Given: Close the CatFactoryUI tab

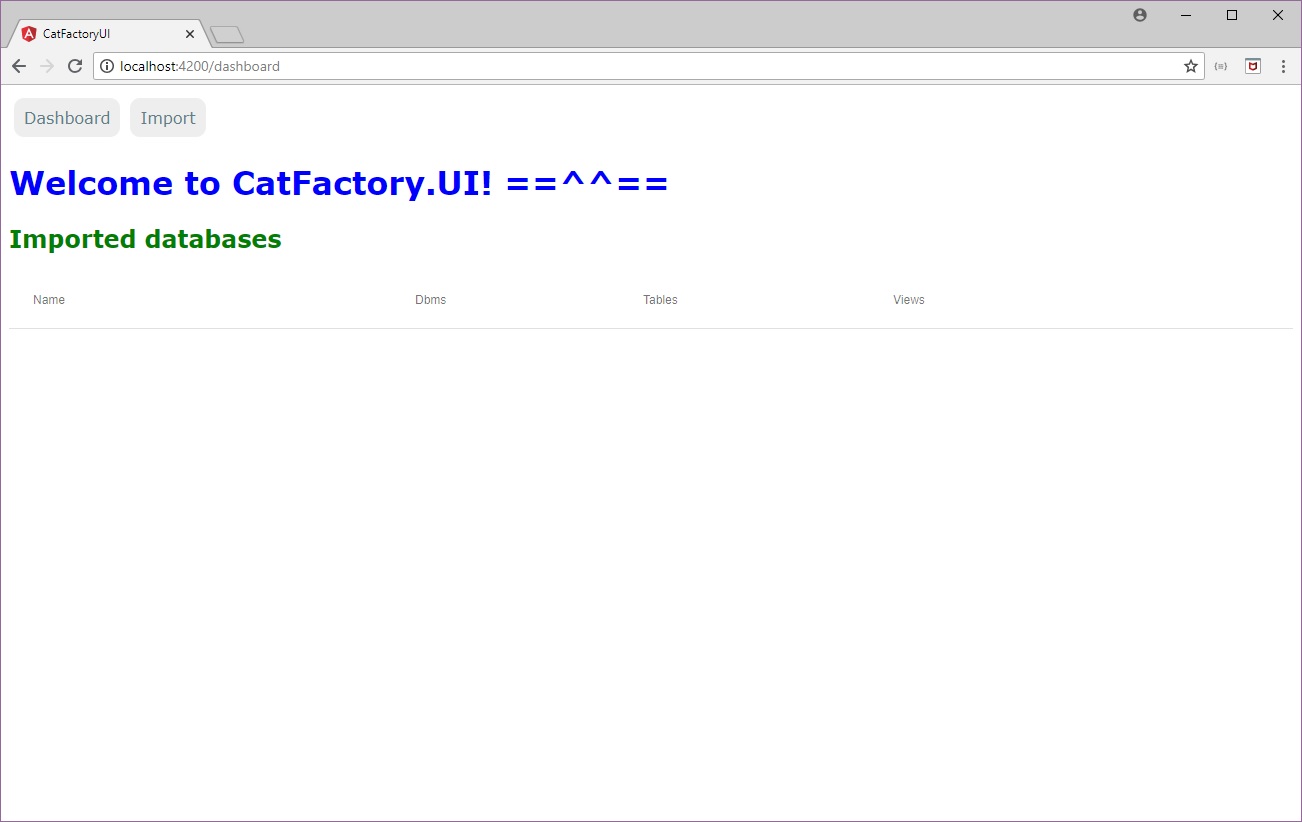Looking at the screenshot, I should (x=190, y=34).
